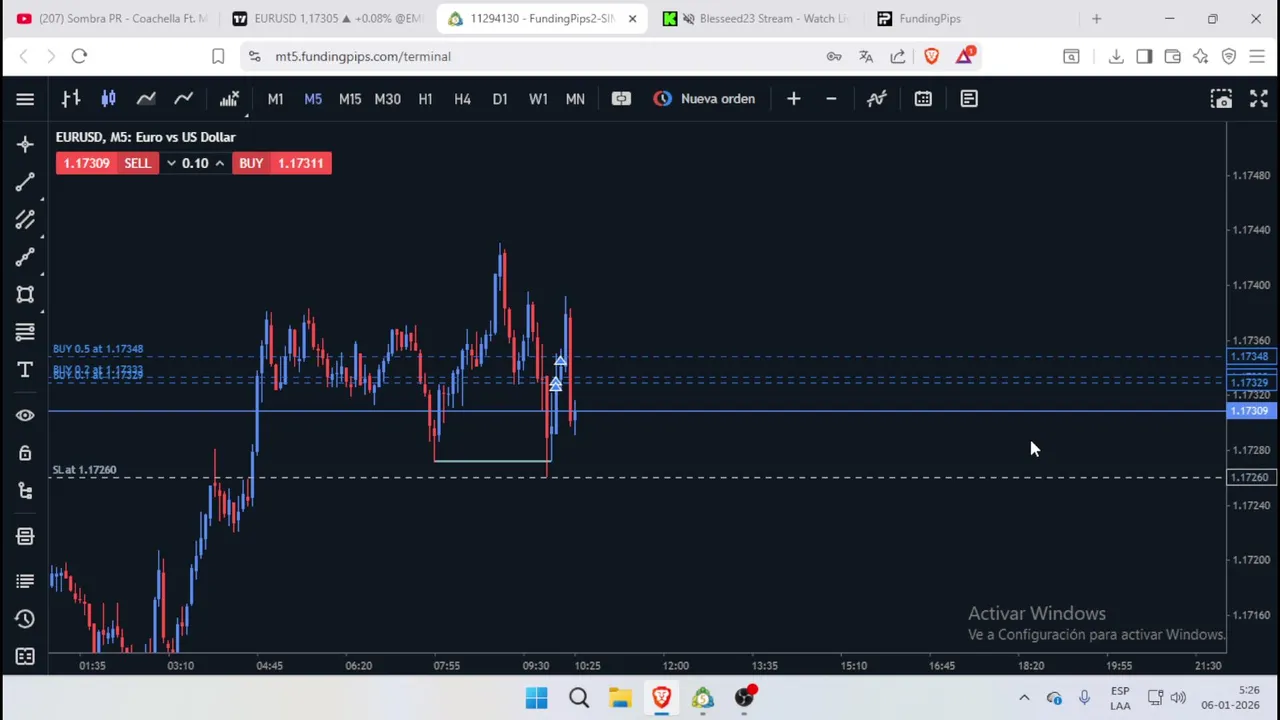This screenshot has height=720, width=1280.
Task: Click the 0.10 volume field
Action: pos(195,163)
